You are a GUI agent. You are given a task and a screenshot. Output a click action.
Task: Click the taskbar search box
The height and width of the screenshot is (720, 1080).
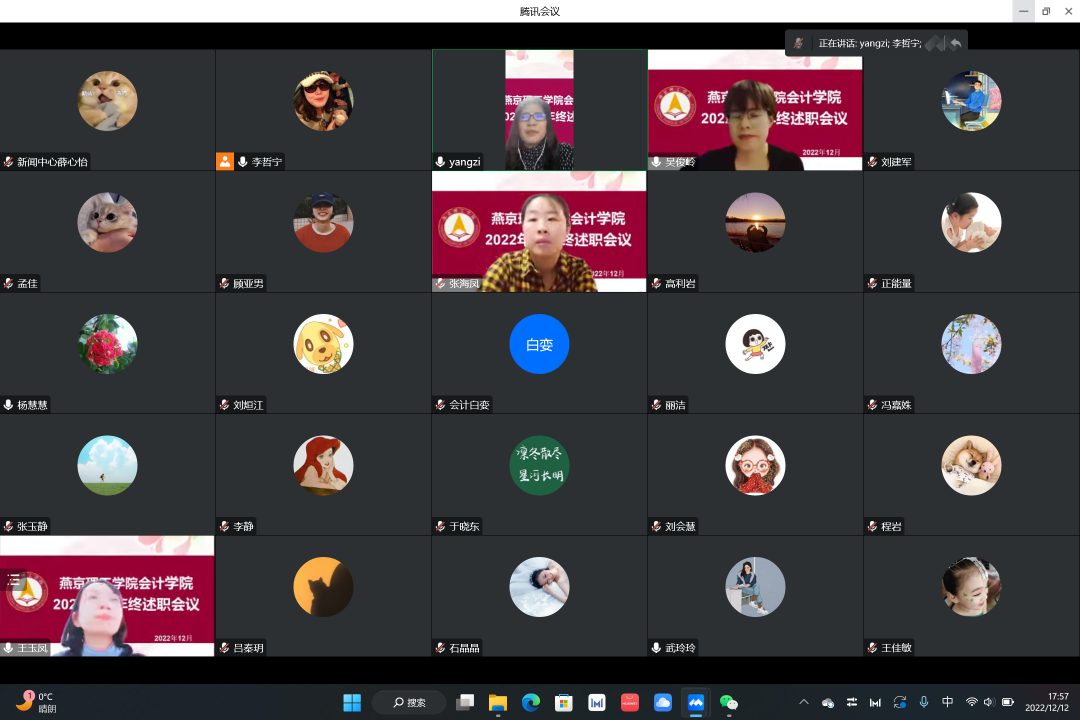coord(408,702)
